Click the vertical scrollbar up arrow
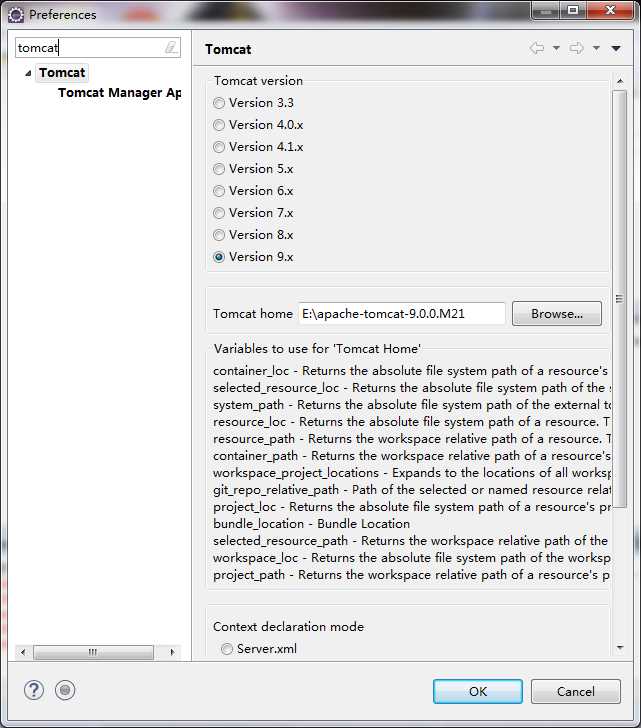 [x=620, y=81]
